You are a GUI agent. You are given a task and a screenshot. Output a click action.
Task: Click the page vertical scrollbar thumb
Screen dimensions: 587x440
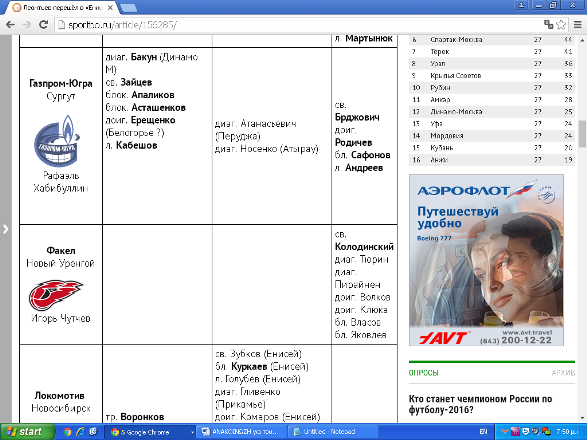583,134
